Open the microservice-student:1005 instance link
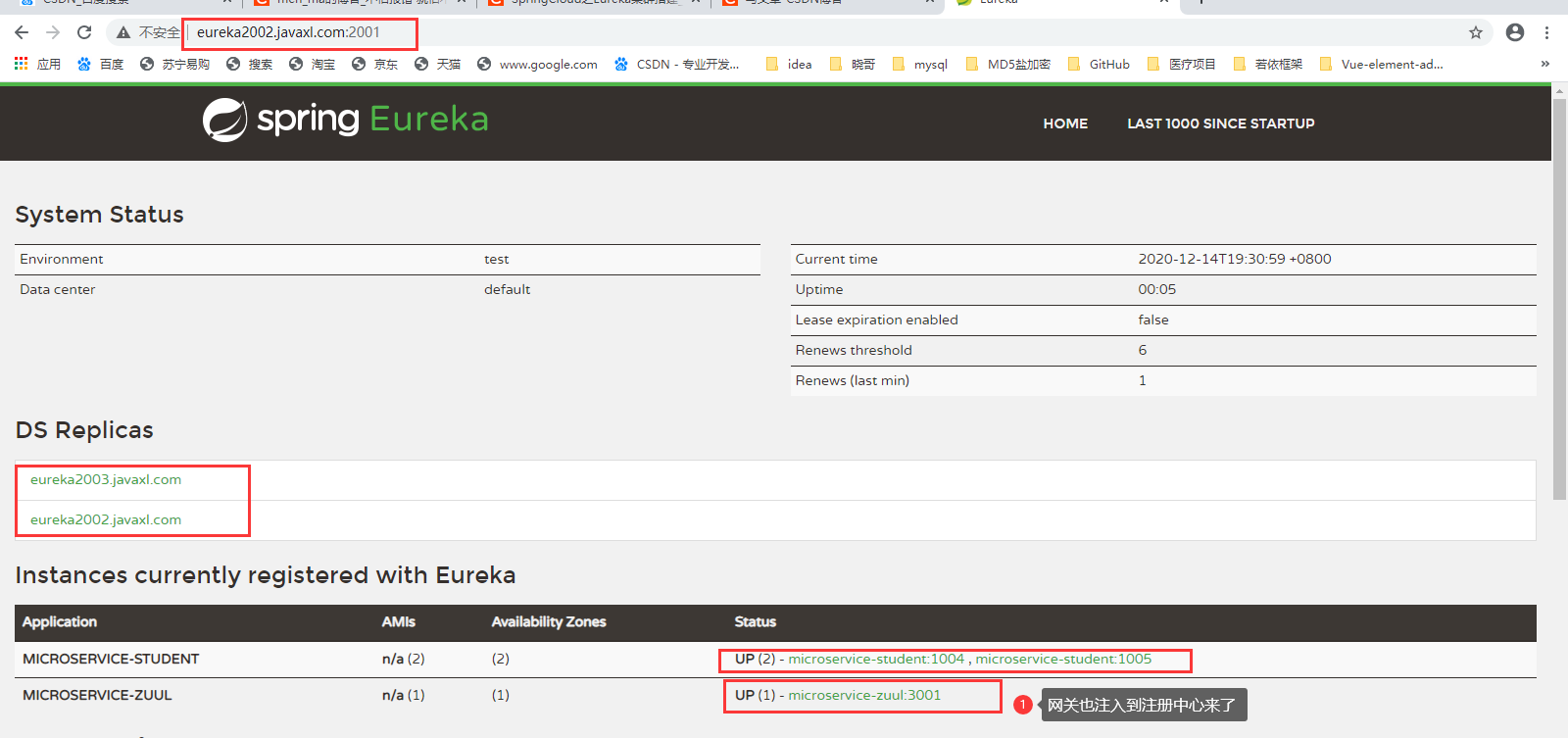 point(1063,659)
